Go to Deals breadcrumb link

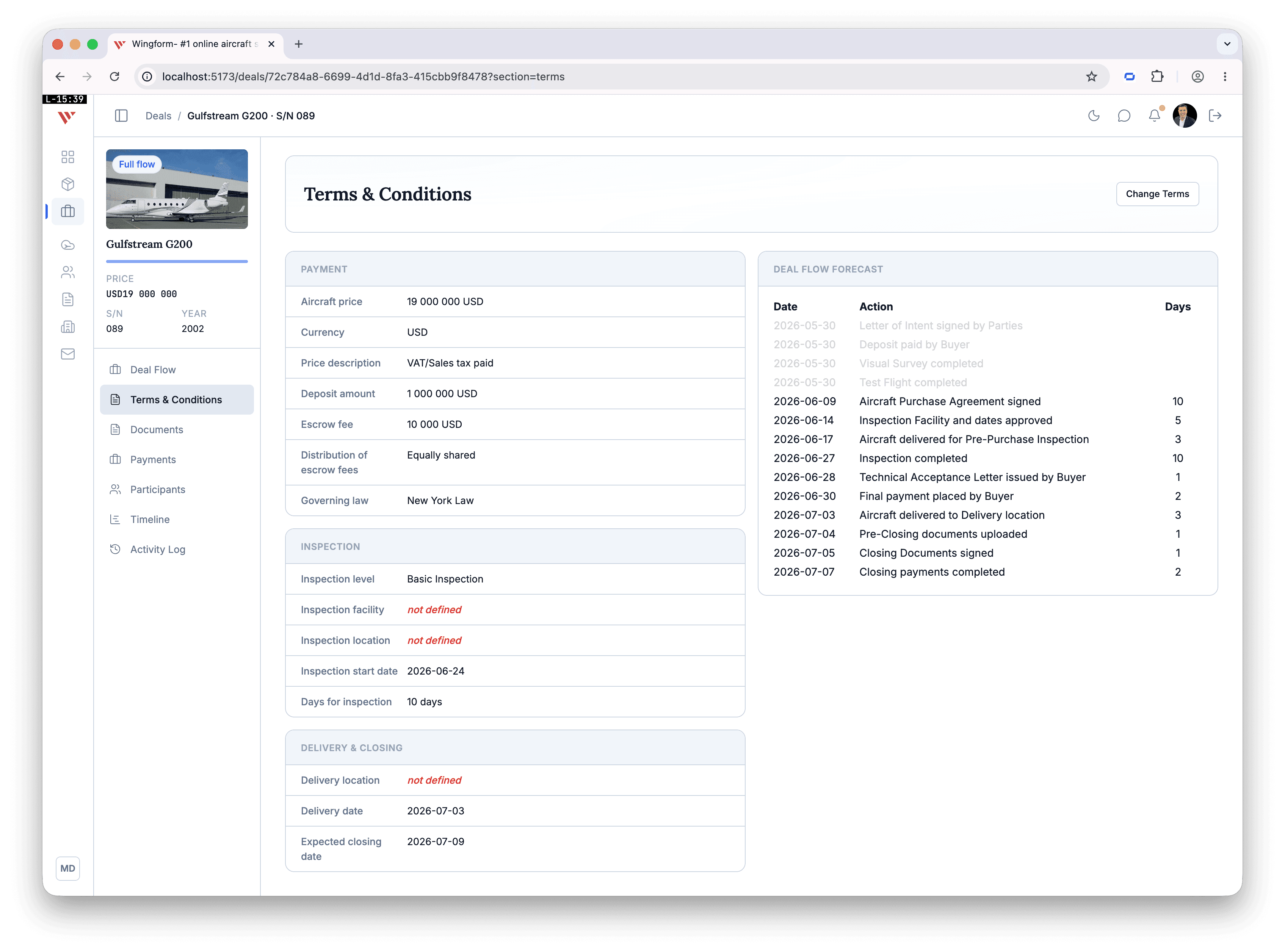click(158, 116)
